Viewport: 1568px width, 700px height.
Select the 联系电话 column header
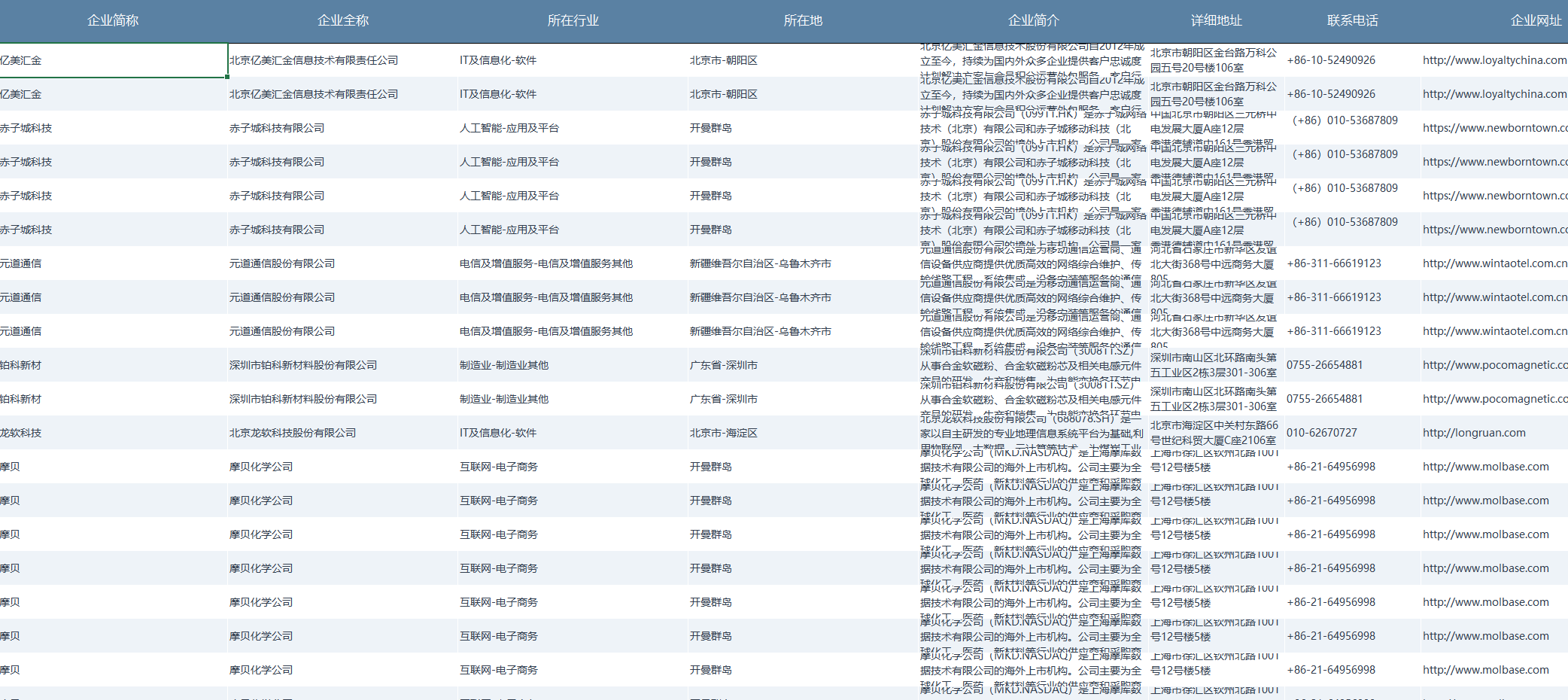click(1352, 20)
